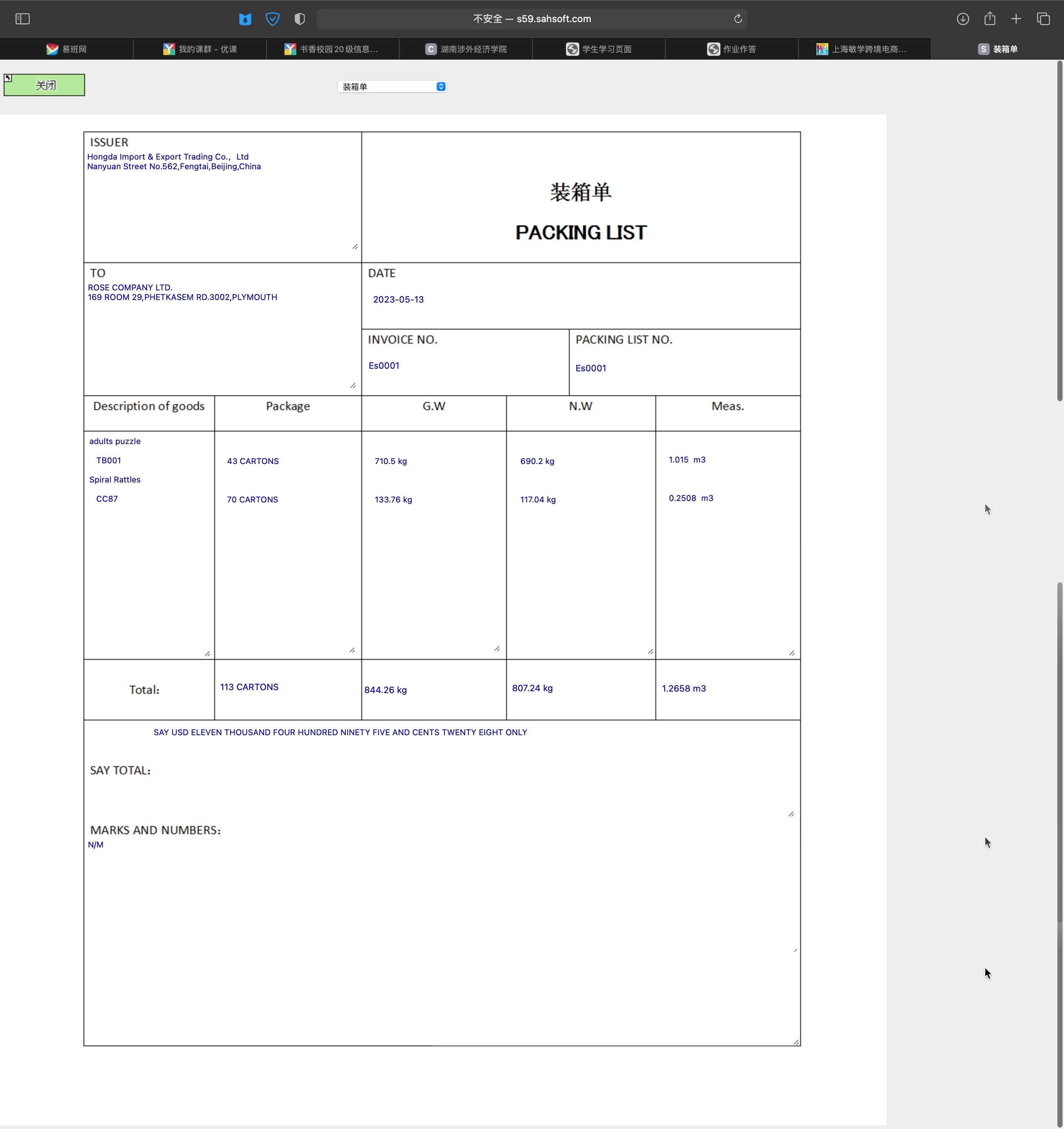Show the tab overview icon

(1043, 19)
